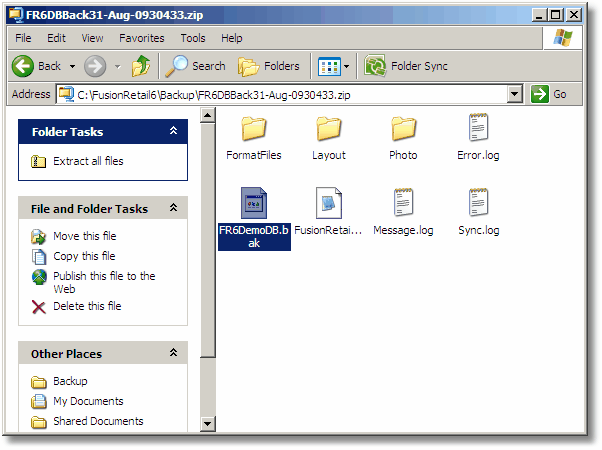The image size is (602, 450).
Task: Open the My Documents link
Action: click(88, 401)
